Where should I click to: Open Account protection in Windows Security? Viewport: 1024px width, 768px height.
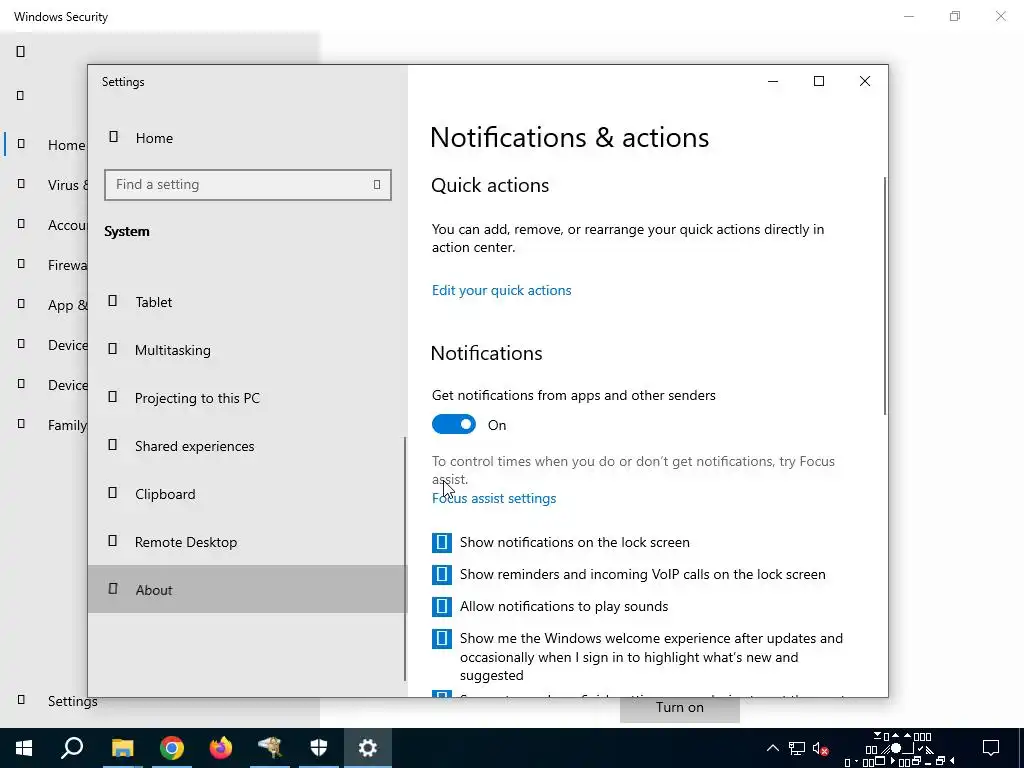pyautogui.click(x=67, y=225)
